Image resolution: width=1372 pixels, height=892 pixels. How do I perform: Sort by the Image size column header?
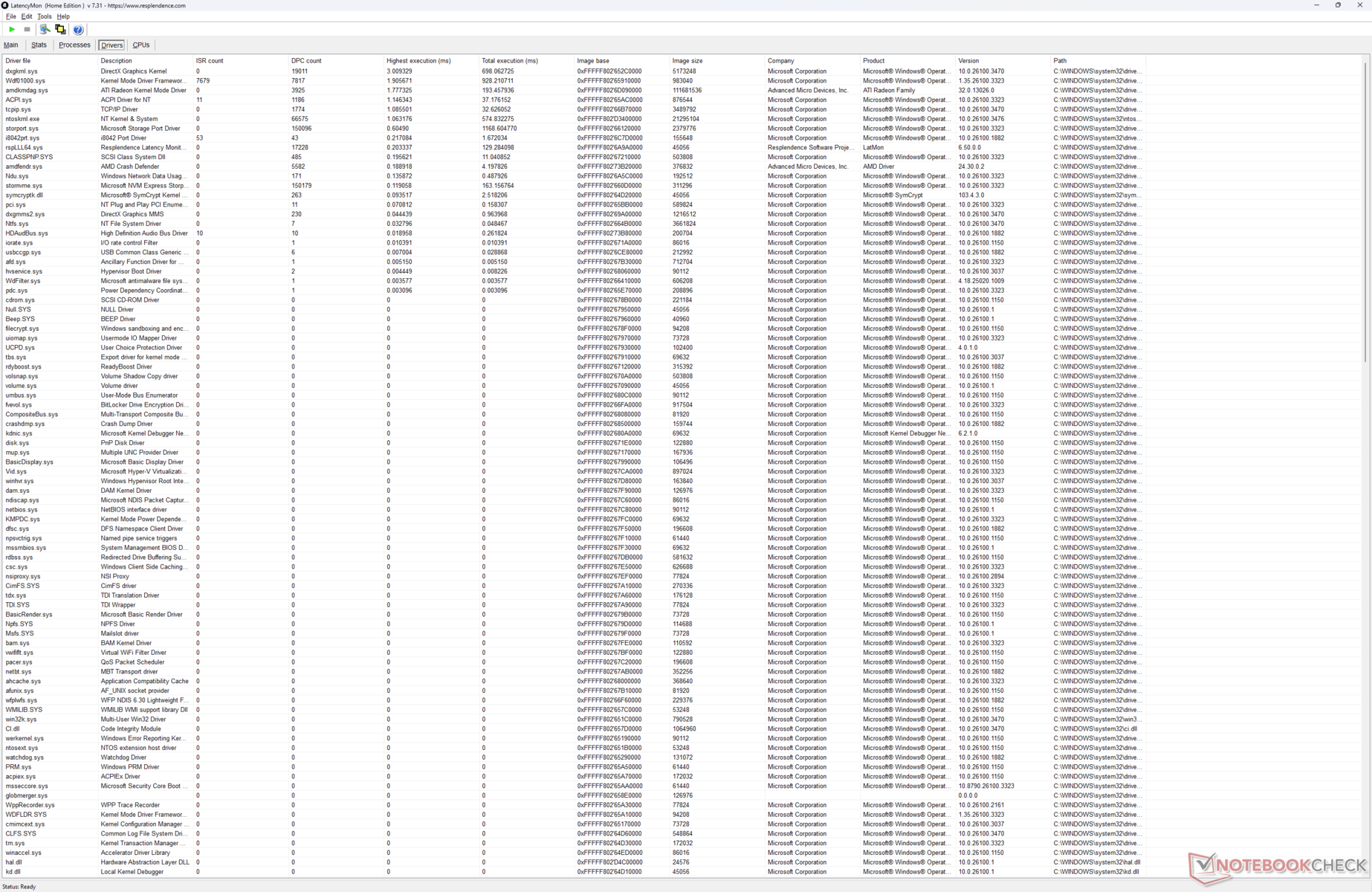(x=716, y=61)
